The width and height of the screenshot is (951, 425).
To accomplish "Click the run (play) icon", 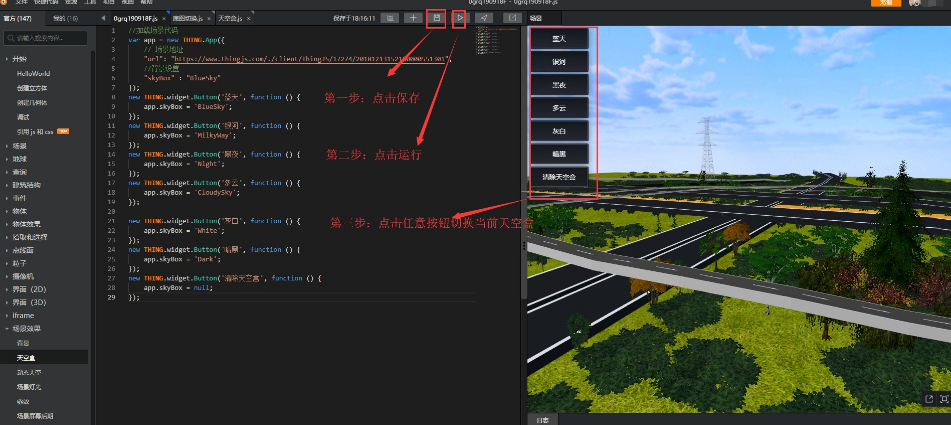I will [460, 18].
